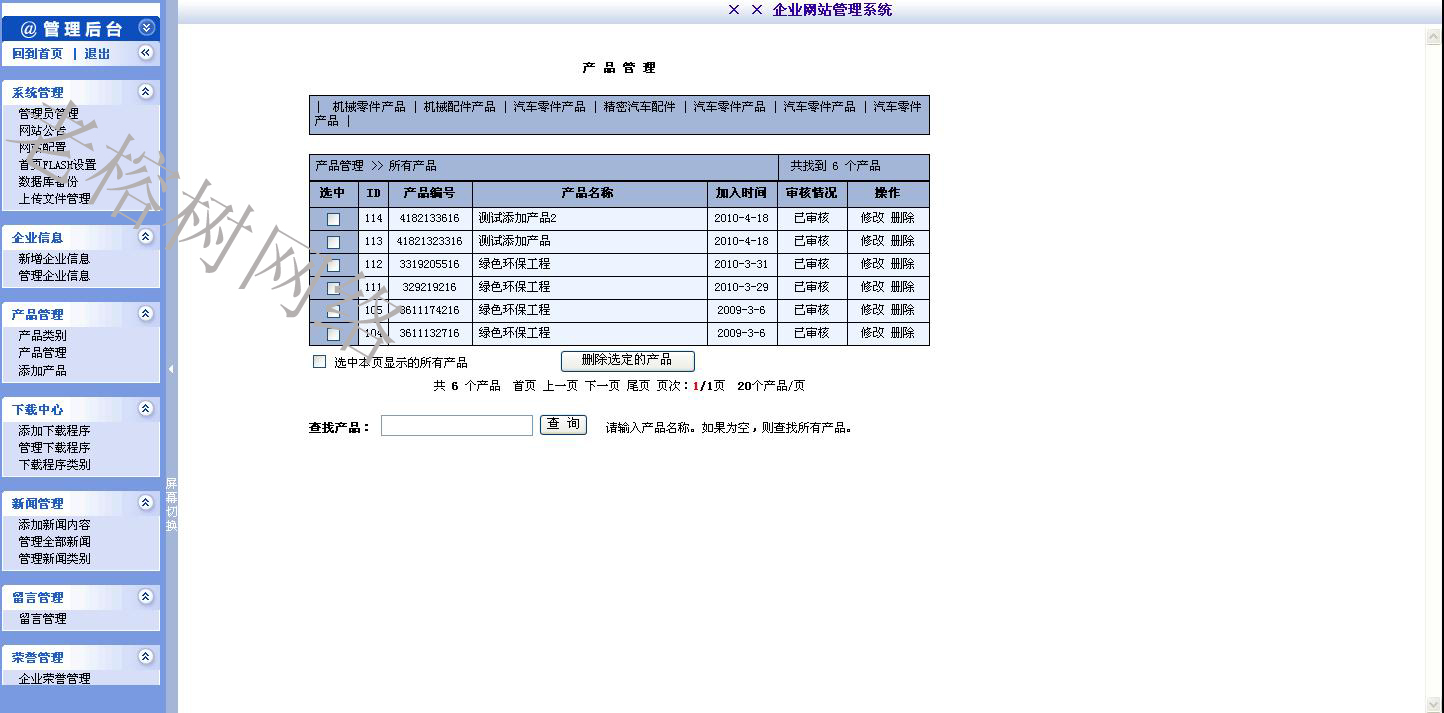Click 删除 for product ID 112

[902, 264]
